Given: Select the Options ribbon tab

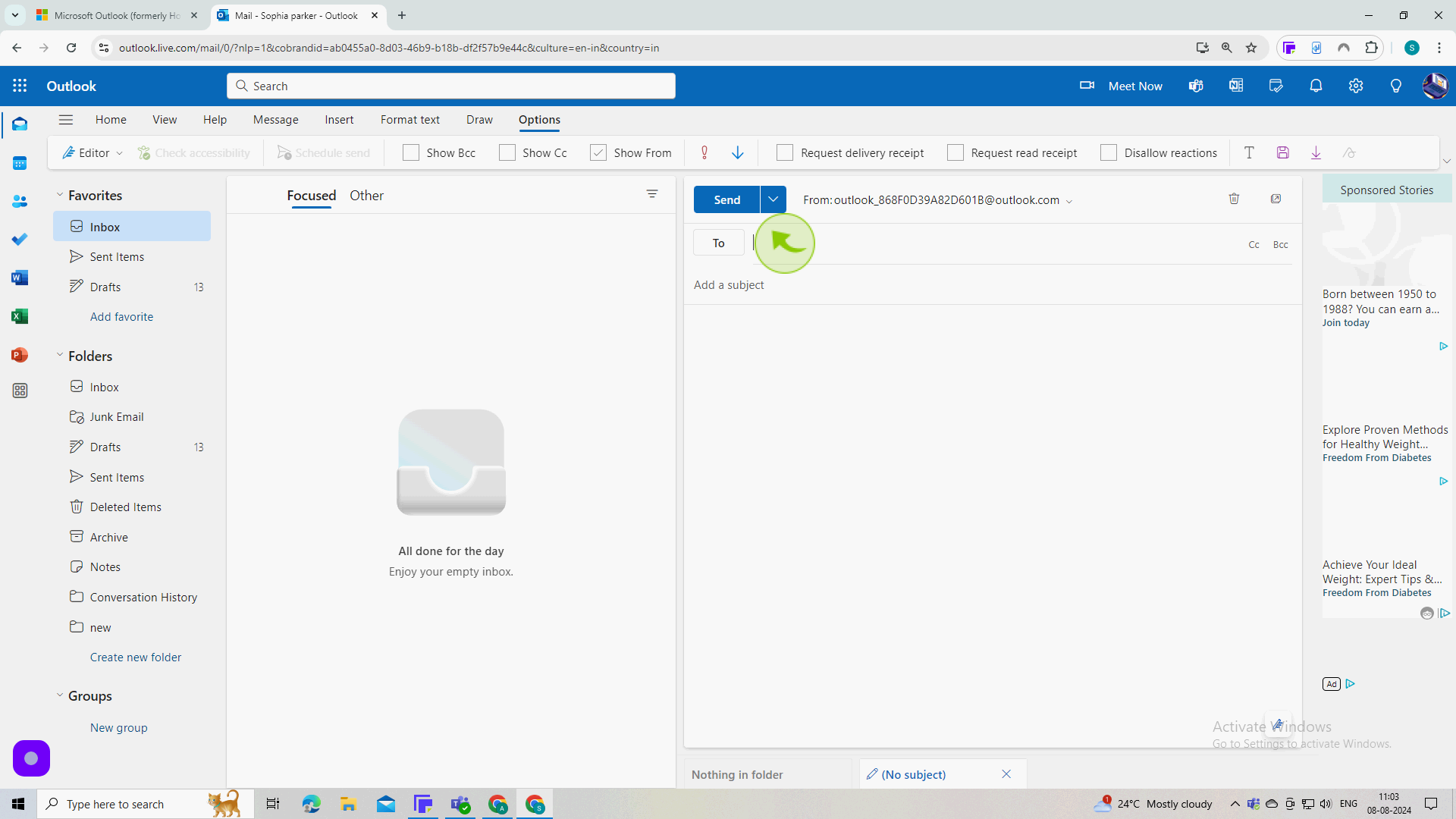Looking at the screenshot, I should [x=541, y=119].
